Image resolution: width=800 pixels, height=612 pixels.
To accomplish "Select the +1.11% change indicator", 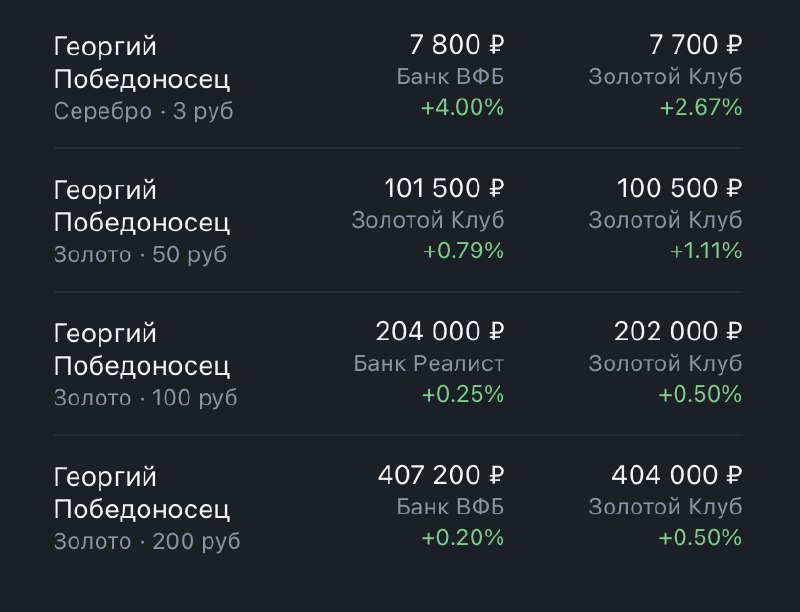I will click(706, 251).
